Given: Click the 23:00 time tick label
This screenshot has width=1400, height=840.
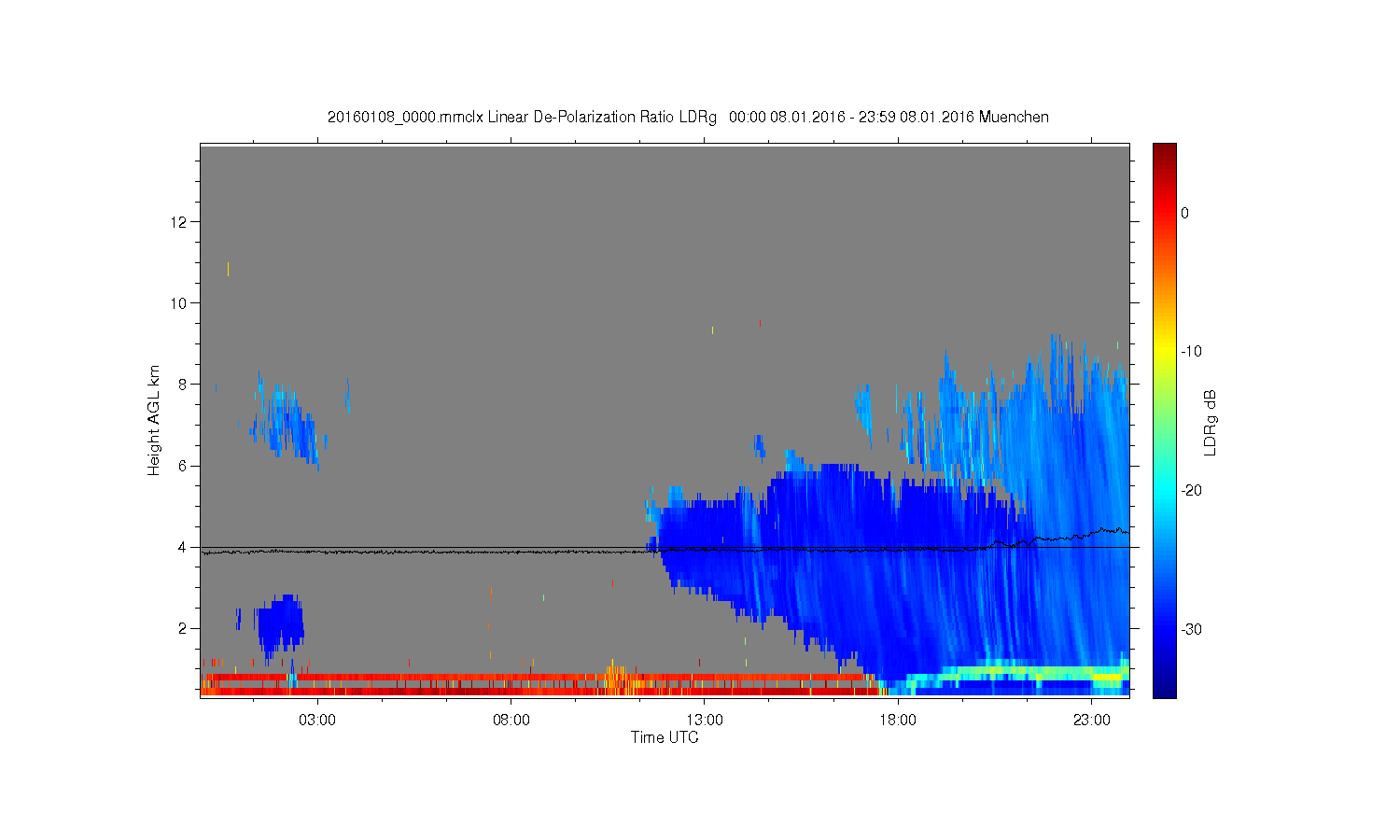Looking at the screenshot, I should point(1092,720).
